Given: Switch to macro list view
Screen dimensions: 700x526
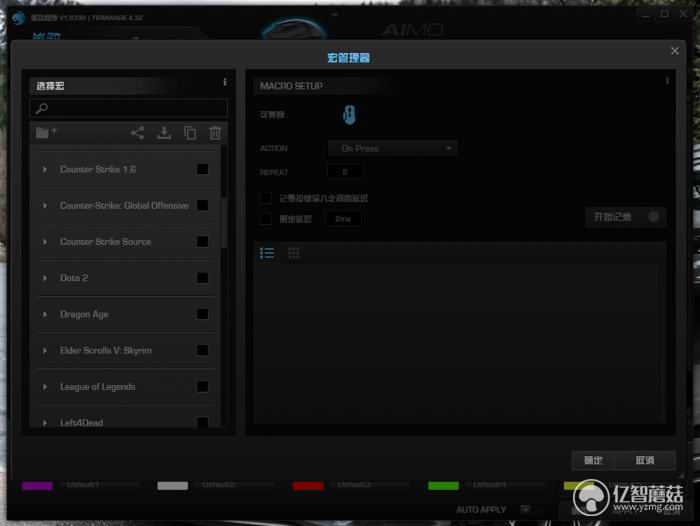Looking at the screenshot, I should (267, 253).
